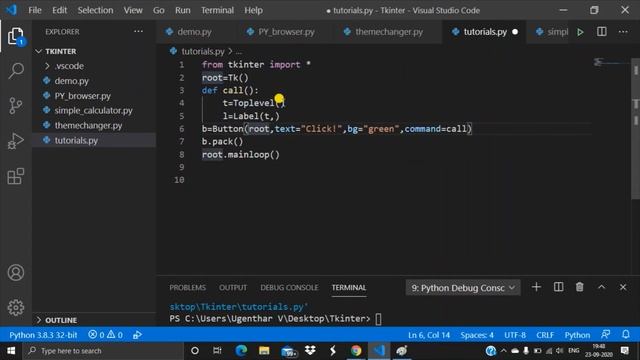Run Python file with the play icon
Screen dimensions: 640x360
(x=580, y=32)
